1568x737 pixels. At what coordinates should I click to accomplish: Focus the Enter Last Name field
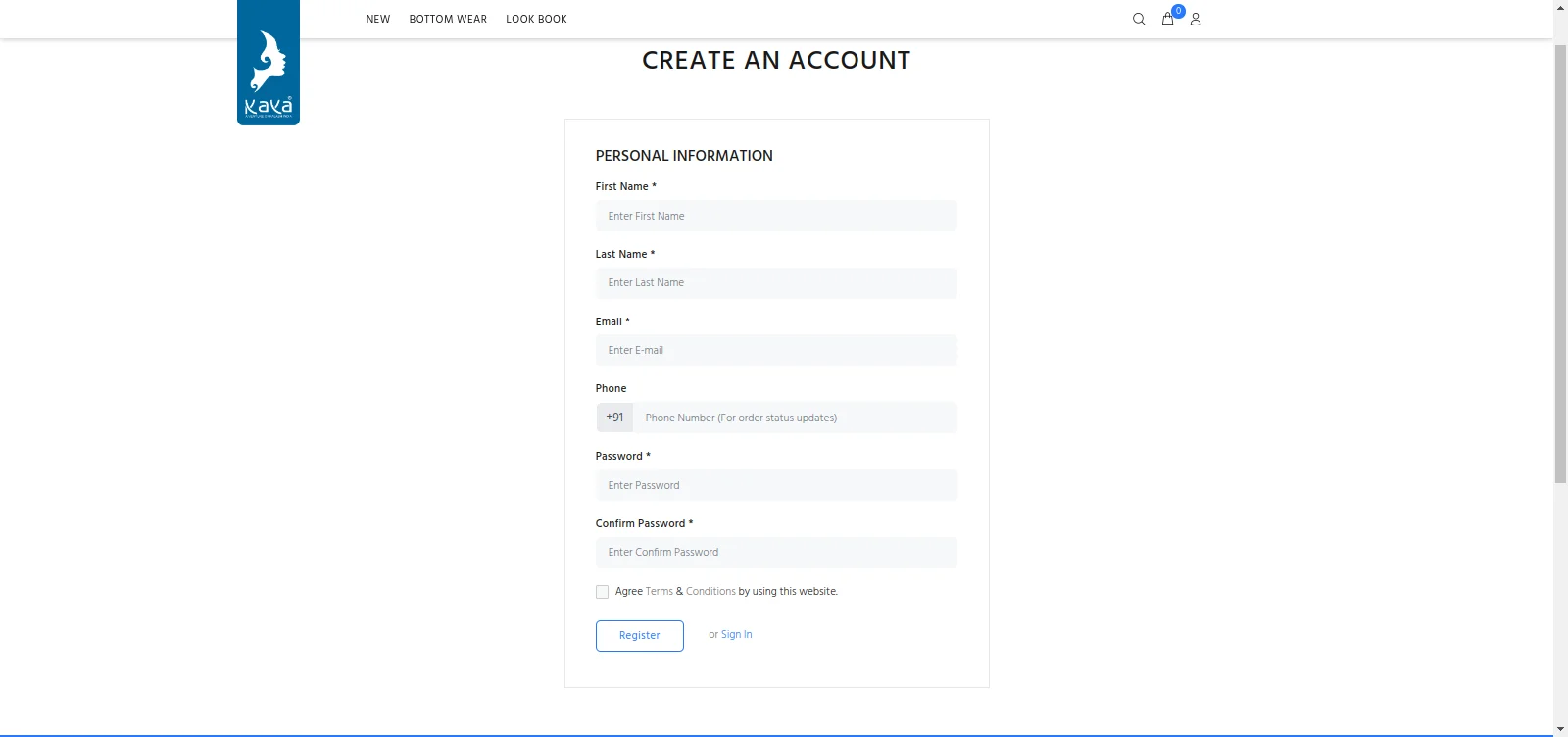[775, 283]
